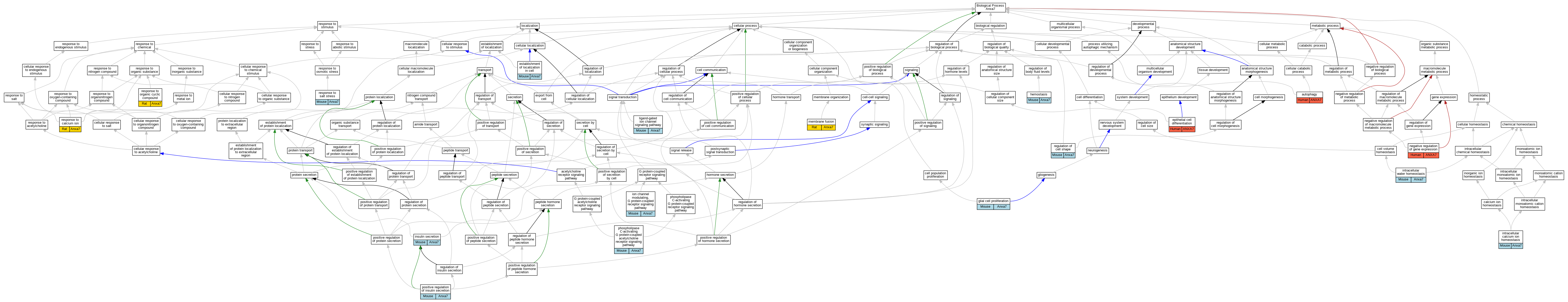Screen dimensions: 1568x302
Task: Click the 'epithelium development' node
Action: click(x=1179, y=97)
